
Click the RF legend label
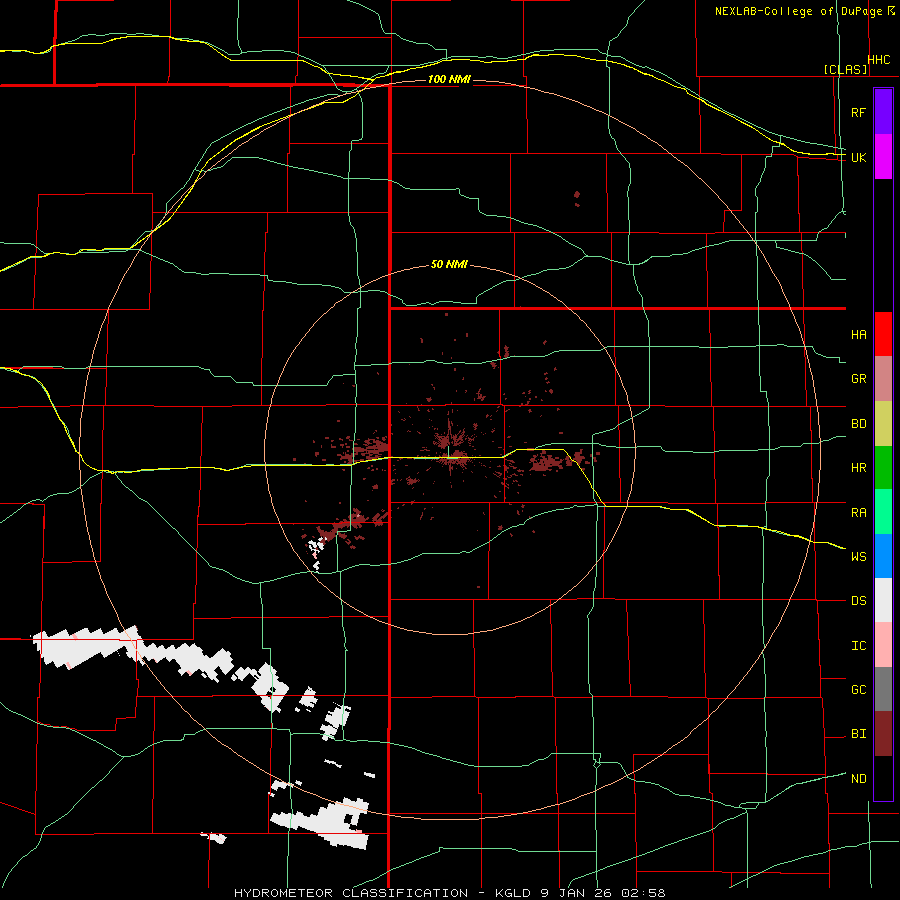pos(858,112)
